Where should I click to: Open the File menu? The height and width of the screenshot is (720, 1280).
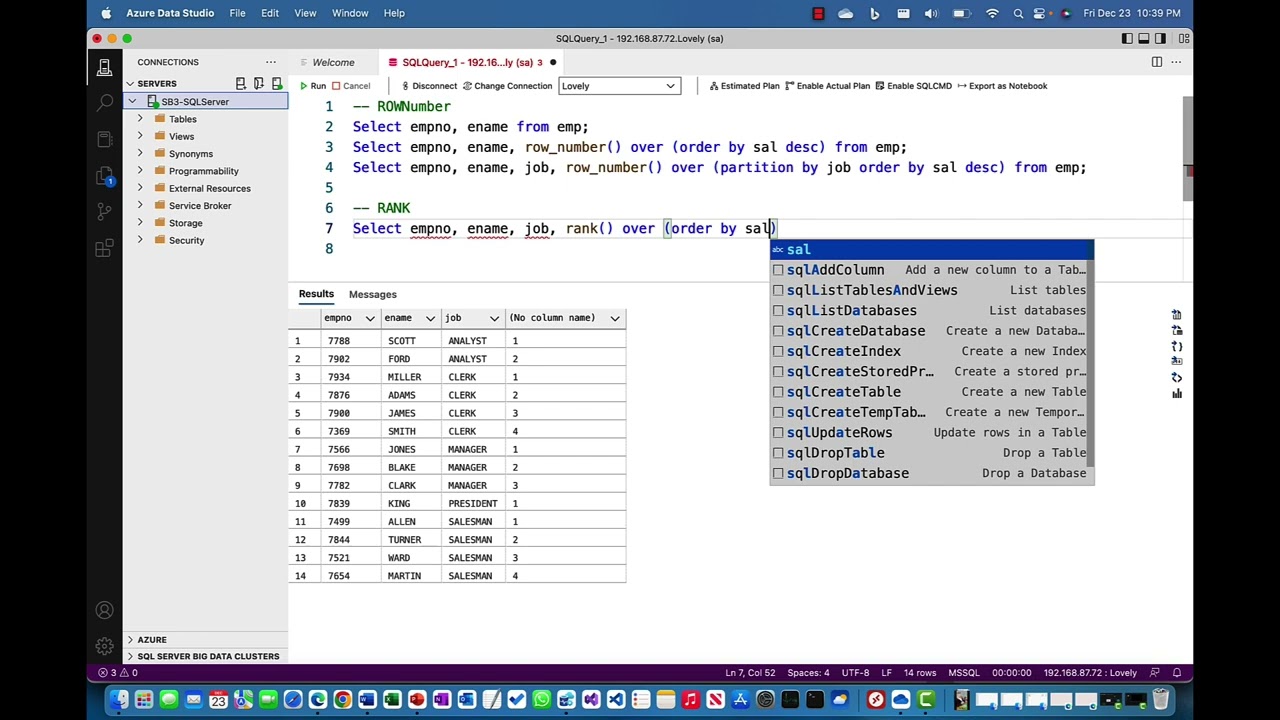(237, 13)
